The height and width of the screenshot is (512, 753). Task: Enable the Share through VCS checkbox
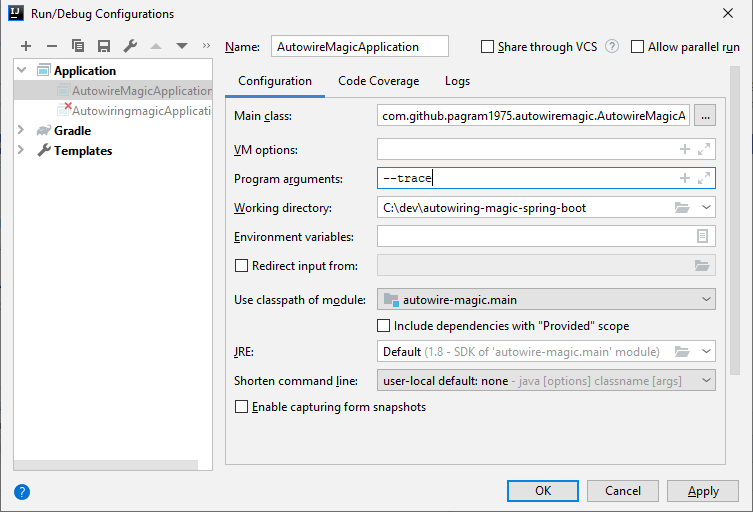[x=488, y=47]
